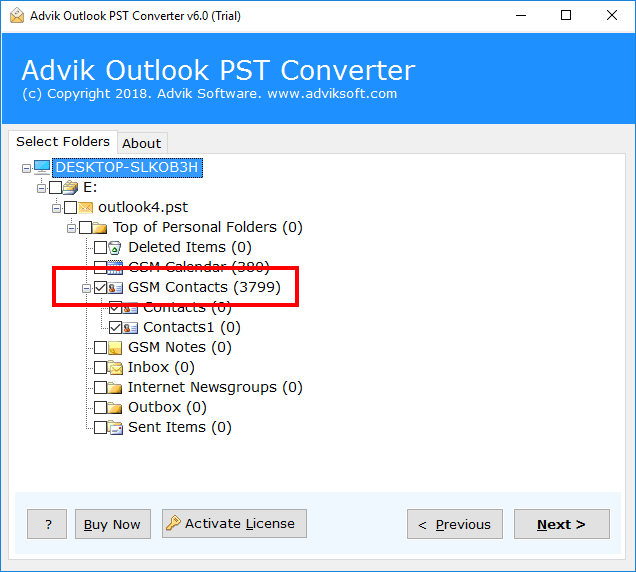Minimize the Advik PST Converter window

pyautogui.click(x=521, y=15)
